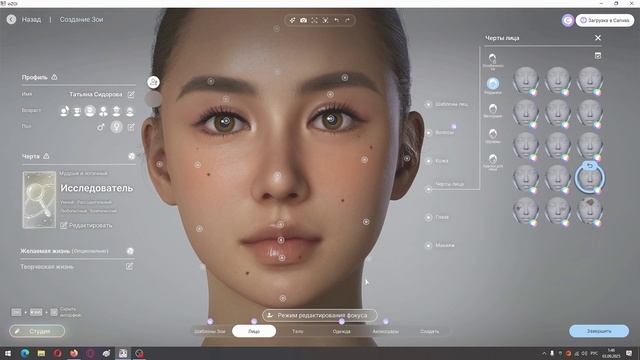This screenshot has height=360, width=640.
Task: Click the Завершить button
Action: click(599, 331)
